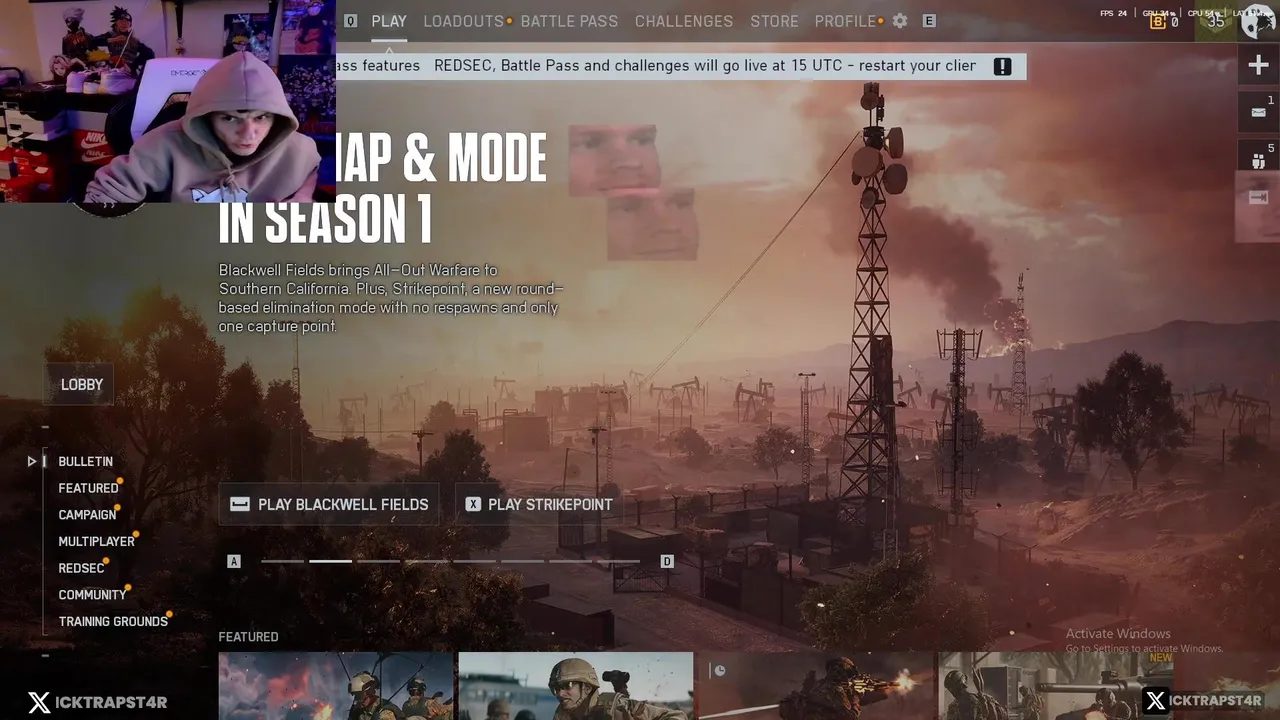Click the clock icon on third featured card

719,671
